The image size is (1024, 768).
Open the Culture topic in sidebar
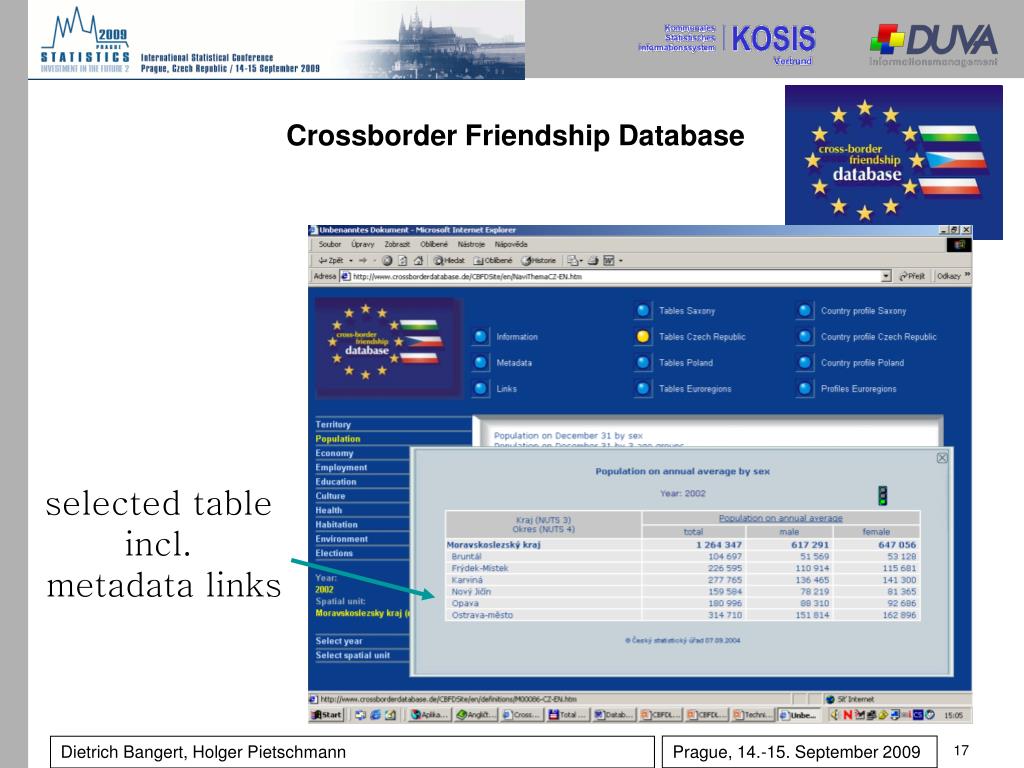[x=330, y=496]
